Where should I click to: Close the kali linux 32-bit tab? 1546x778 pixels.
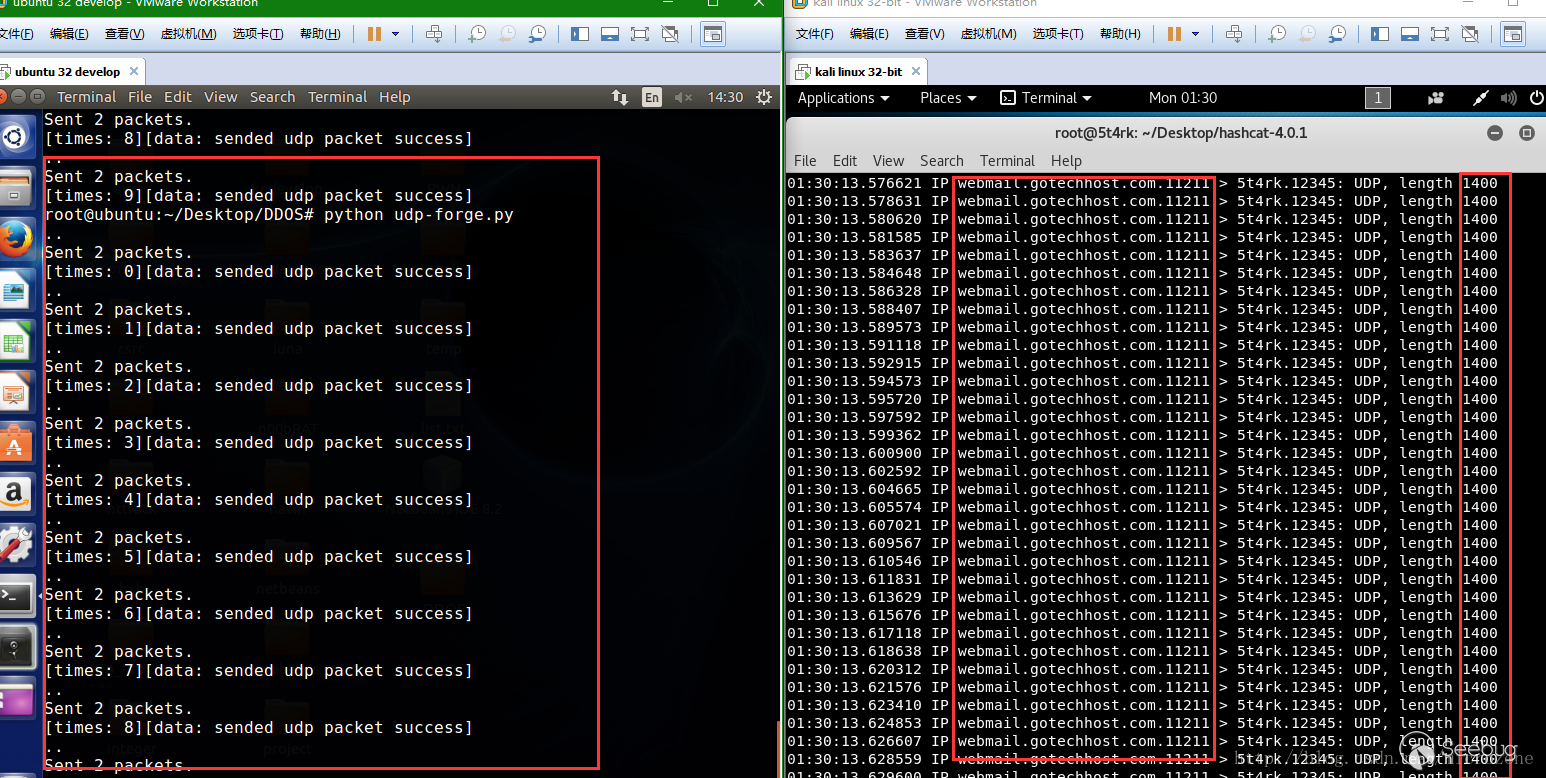click(x=915, y=72)
